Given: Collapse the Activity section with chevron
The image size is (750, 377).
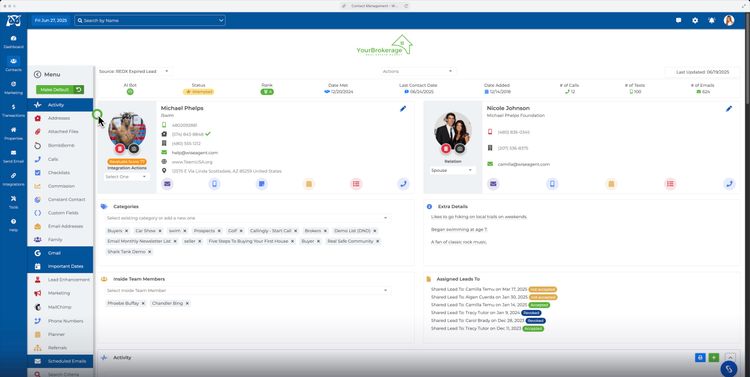Looking at the screenshot, I should tap(730, 357).
